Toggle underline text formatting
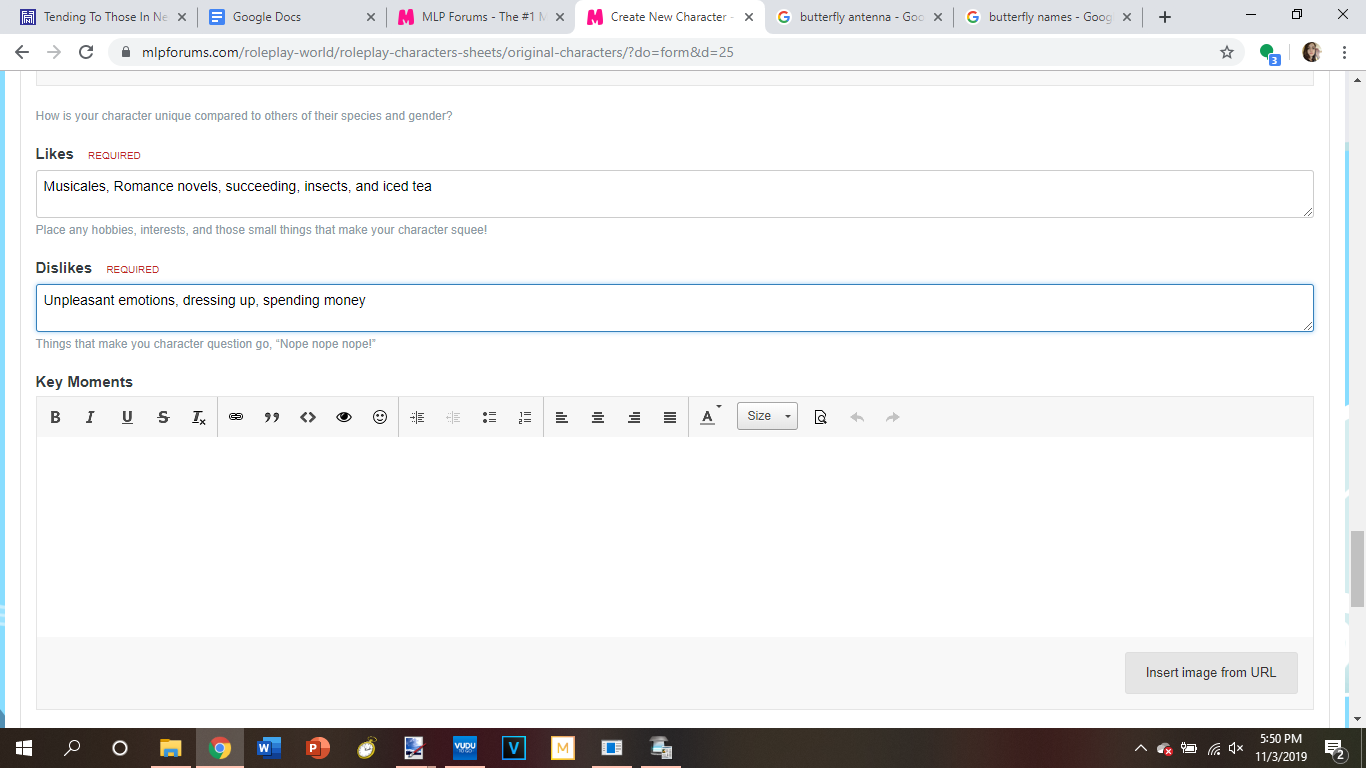1366x768 pixels. click(127, 417)
